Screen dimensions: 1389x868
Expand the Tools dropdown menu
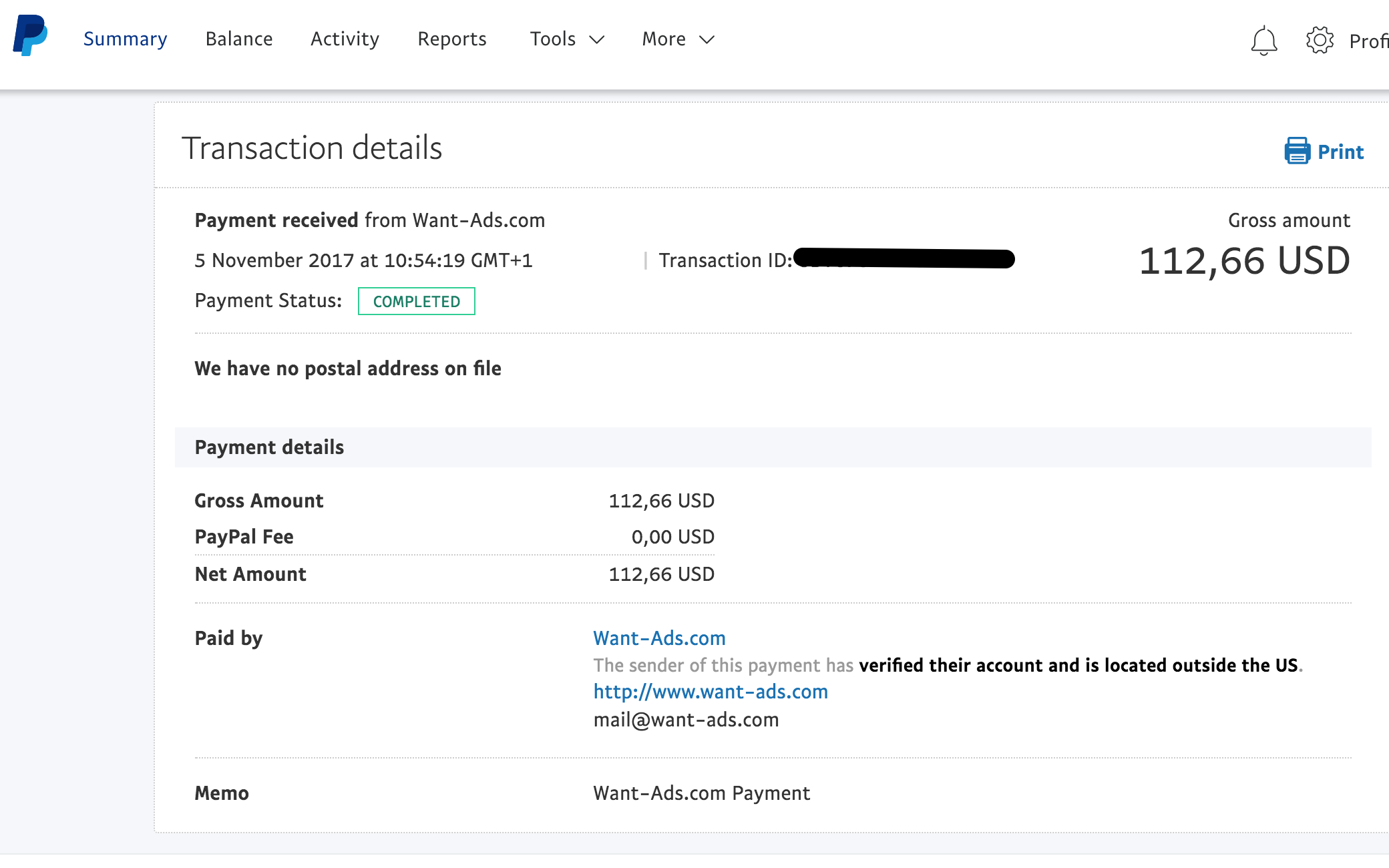(553, 39)
